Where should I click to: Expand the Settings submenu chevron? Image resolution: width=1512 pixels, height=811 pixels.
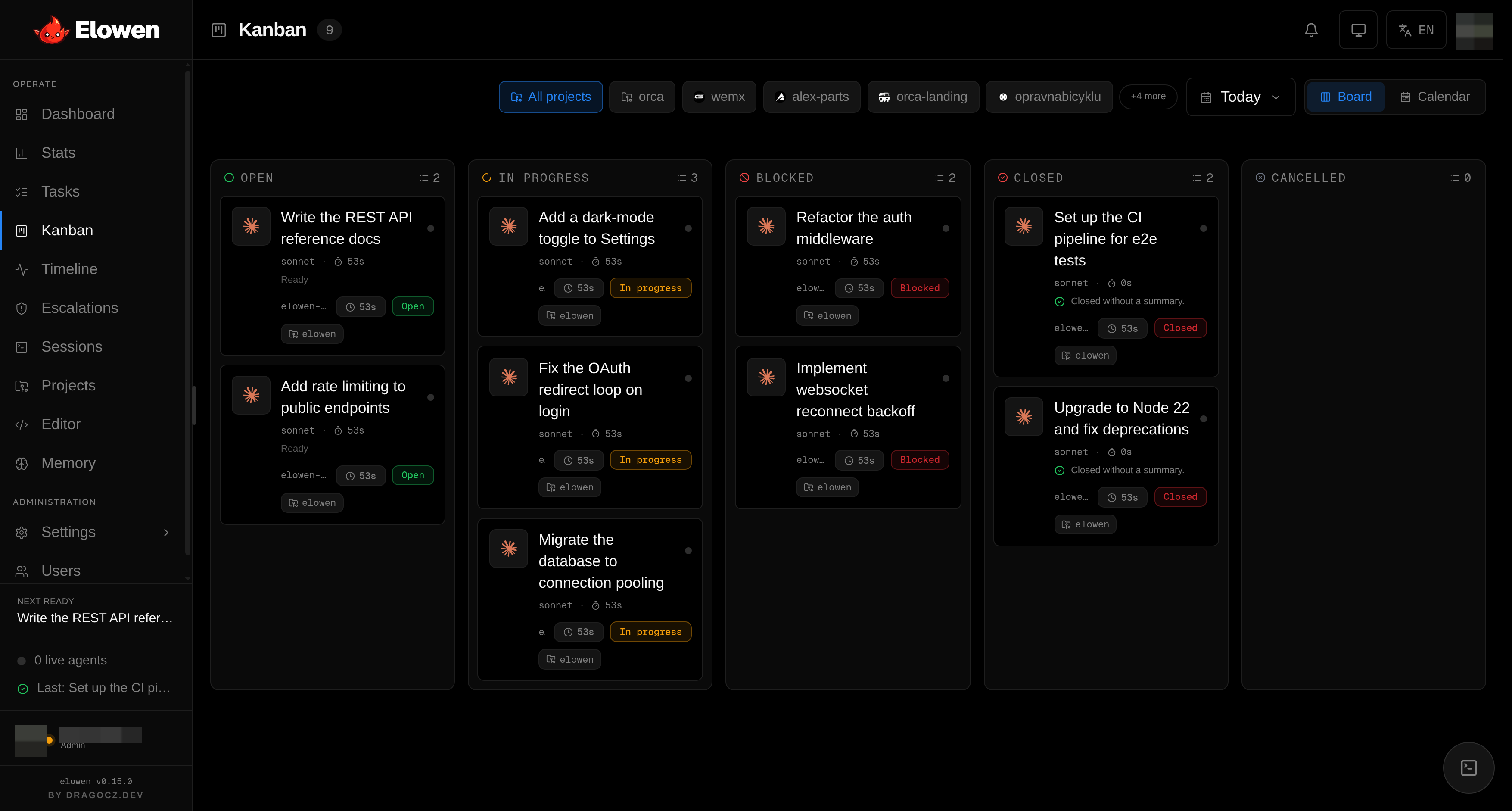pos(166,532)
